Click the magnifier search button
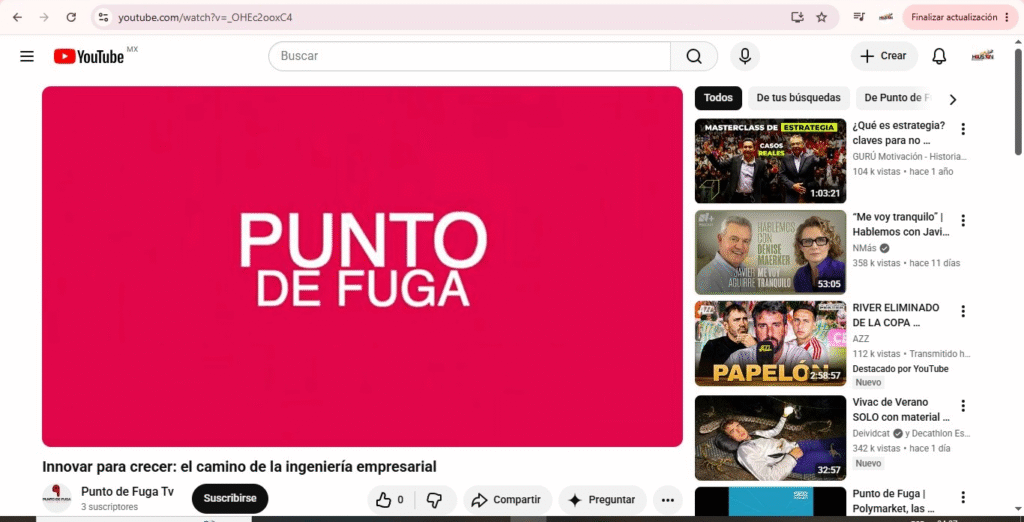 point(694,56)
